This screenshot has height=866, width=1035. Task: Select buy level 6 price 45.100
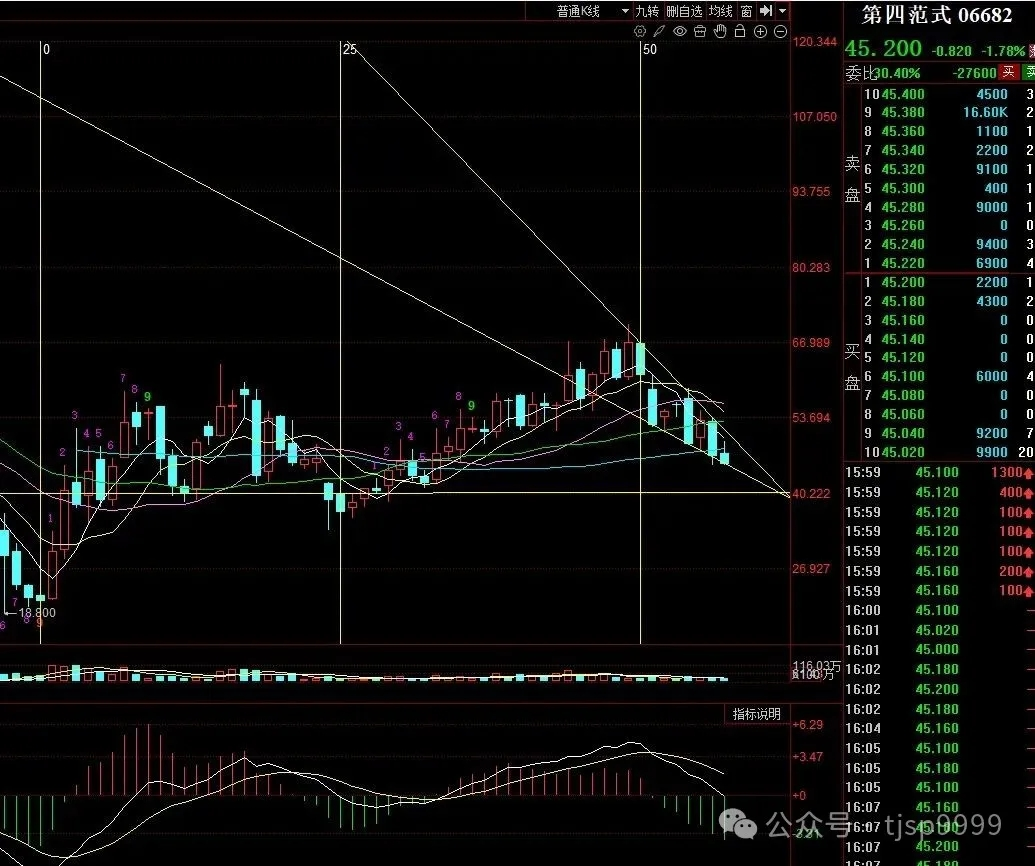(x=902, y=376)
